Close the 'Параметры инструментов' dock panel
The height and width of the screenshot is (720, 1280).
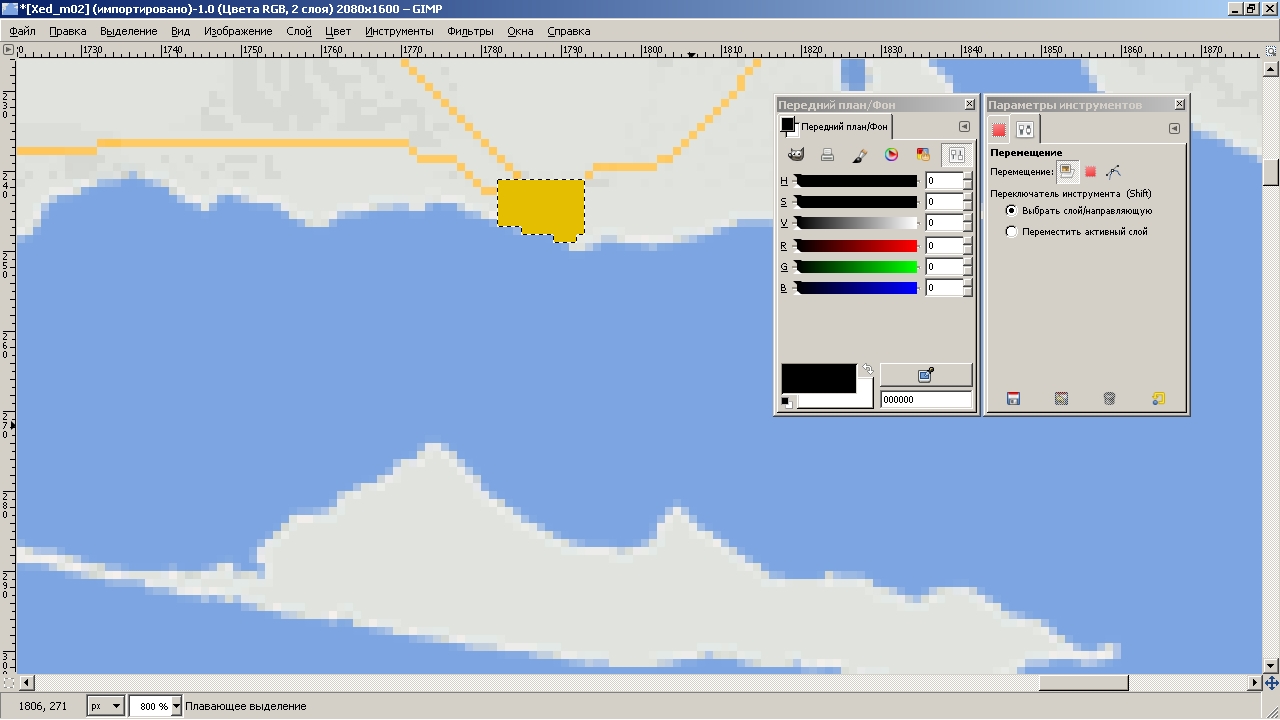[1180, 104]
